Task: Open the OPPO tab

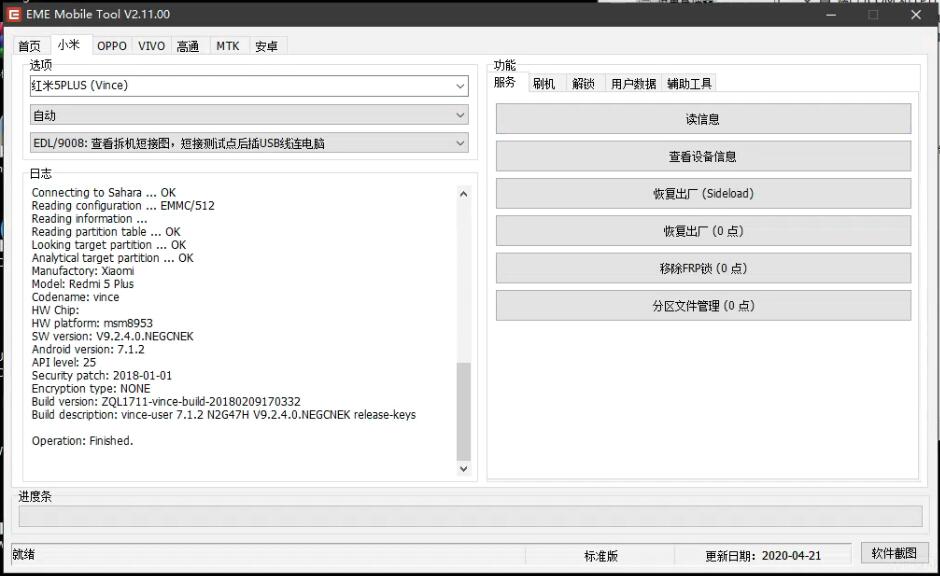Action: tap(112, 46)
